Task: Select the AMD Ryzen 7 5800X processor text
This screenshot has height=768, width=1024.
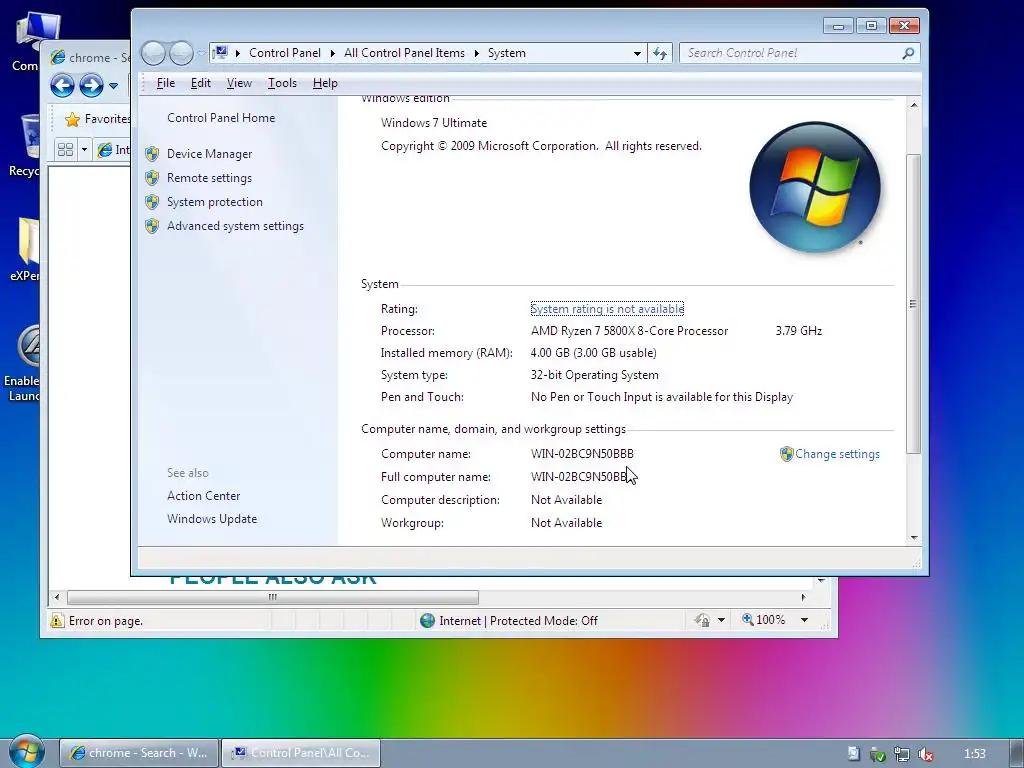Action: [x=629, y=331]
